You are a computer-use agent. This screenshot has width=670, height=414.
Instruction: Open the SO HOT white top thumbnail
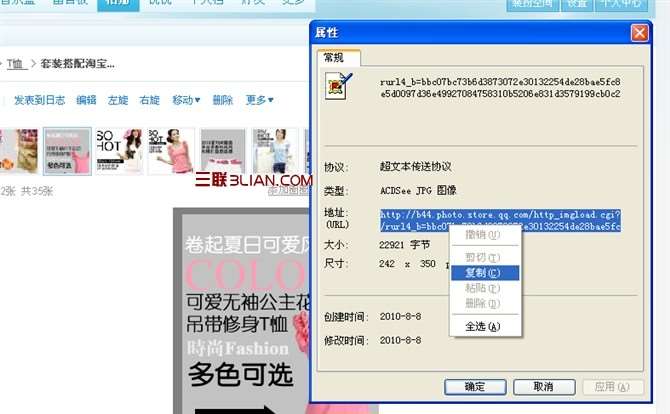pyautogui.click(x=119, y=151)
